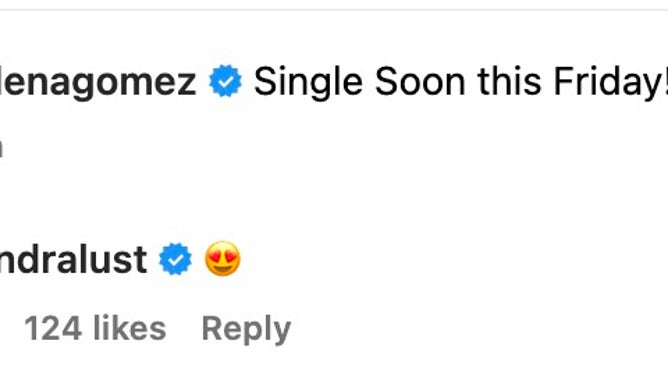Click the word 'likes' under the comment
Screen dimensions: 668x376
[130, 328]
